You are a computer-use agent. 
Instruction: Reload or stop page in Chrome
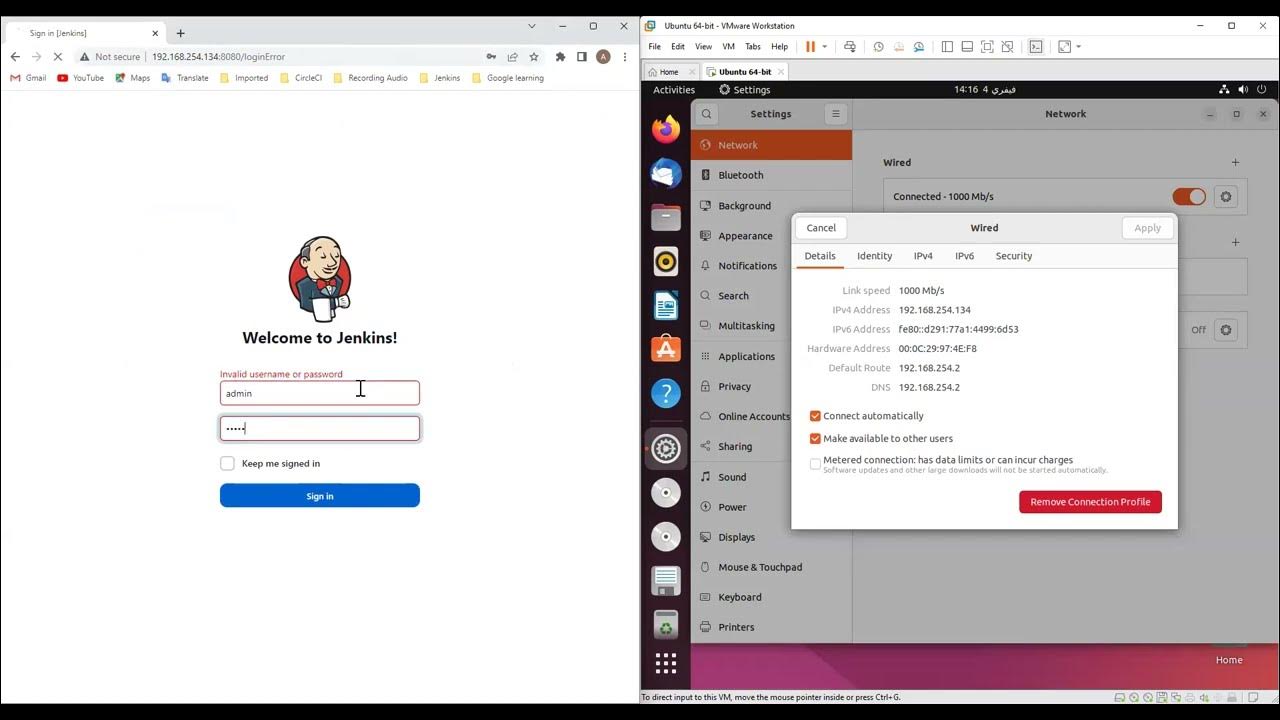tap(57, 57)
